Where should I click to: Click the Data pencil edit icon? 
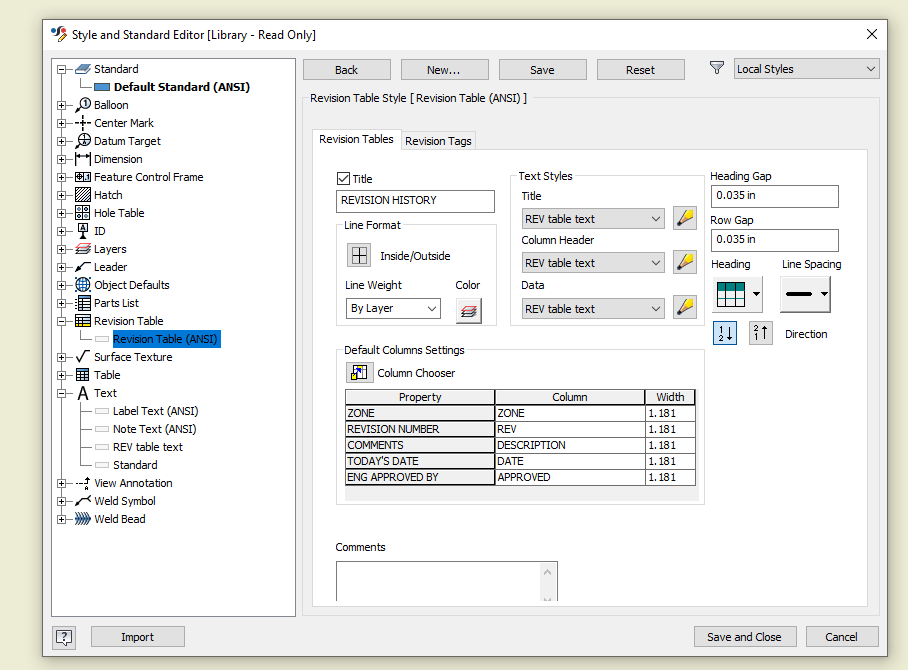(684, 308)
